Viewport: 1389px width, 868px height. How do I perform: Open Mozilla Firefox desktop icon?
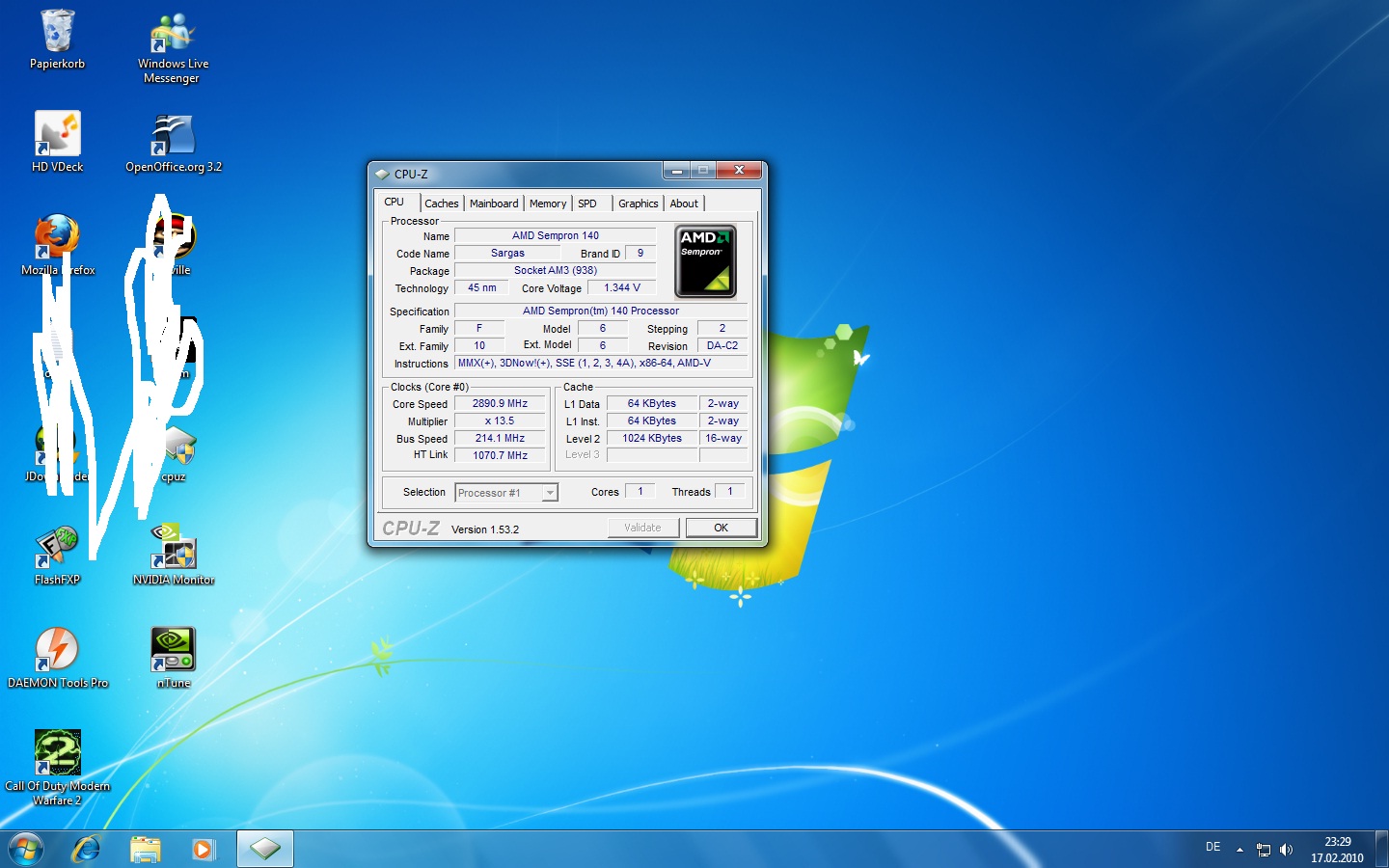click(x=57, y=244)
